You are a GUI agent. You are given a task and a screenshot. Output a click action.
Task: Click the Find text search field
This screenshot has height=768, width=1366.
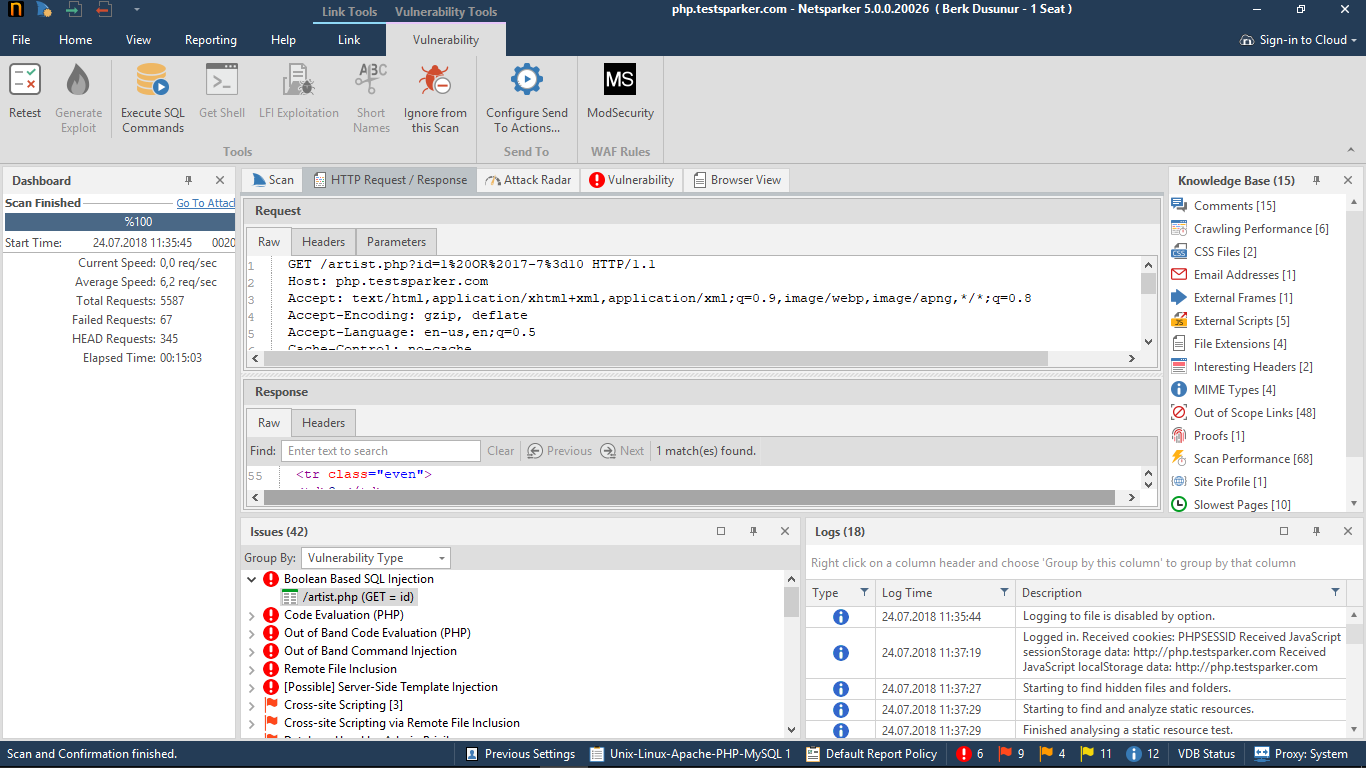tap(381, 451)
